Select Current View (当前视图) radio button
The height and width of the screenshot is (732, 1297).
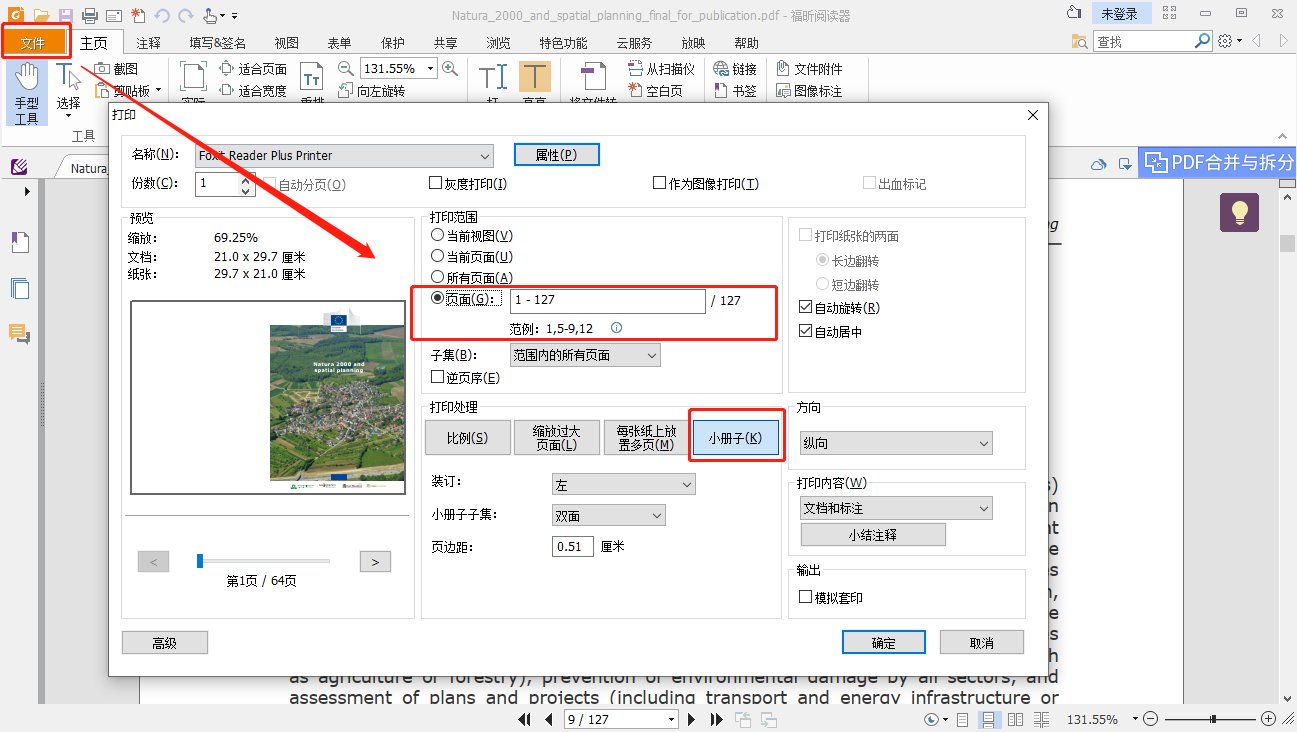pos(437,235)
